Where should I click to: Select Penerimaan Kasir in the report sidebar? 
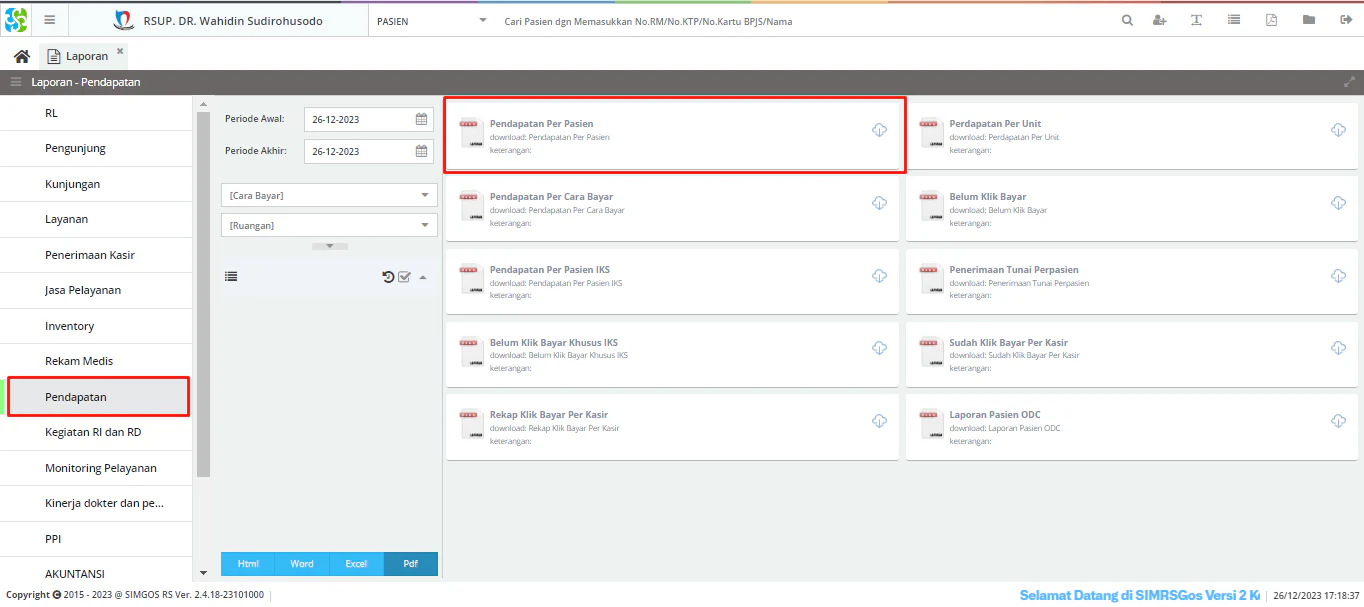[x=96, y=255]
